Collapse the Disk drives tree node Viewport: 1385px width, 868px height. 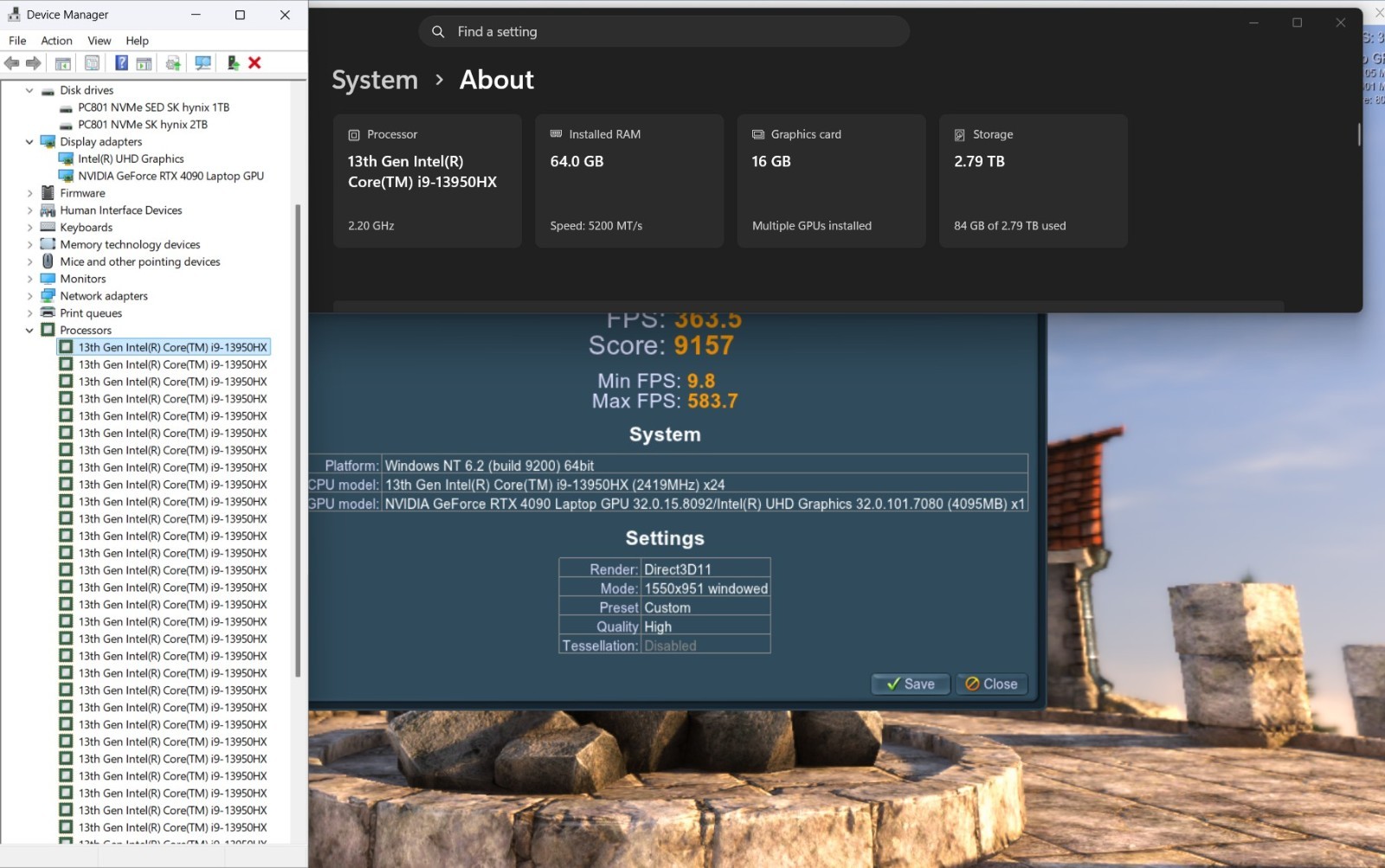(29, 90)
